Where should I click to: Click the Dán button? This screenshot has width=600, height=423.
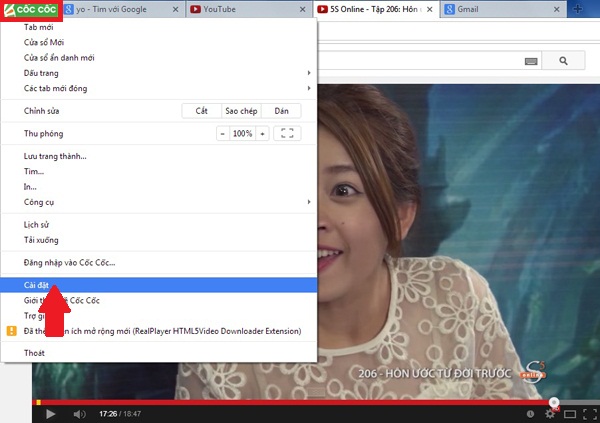point(282,111)
